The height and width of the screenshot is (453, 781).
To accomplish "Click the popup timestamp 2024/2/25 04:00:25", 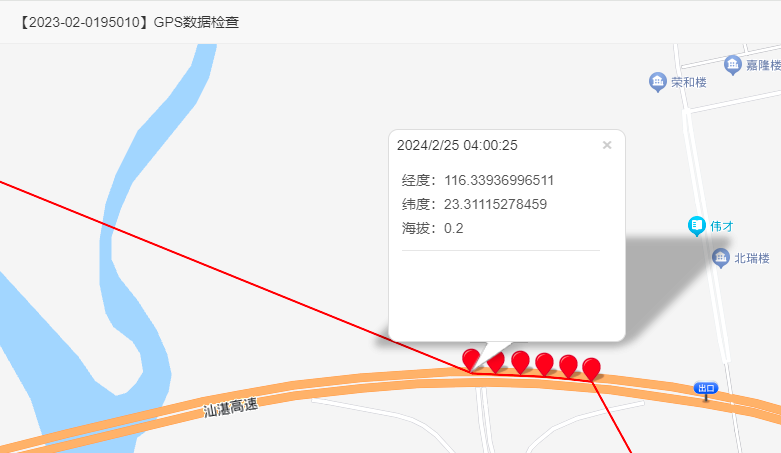I will 457,145.
